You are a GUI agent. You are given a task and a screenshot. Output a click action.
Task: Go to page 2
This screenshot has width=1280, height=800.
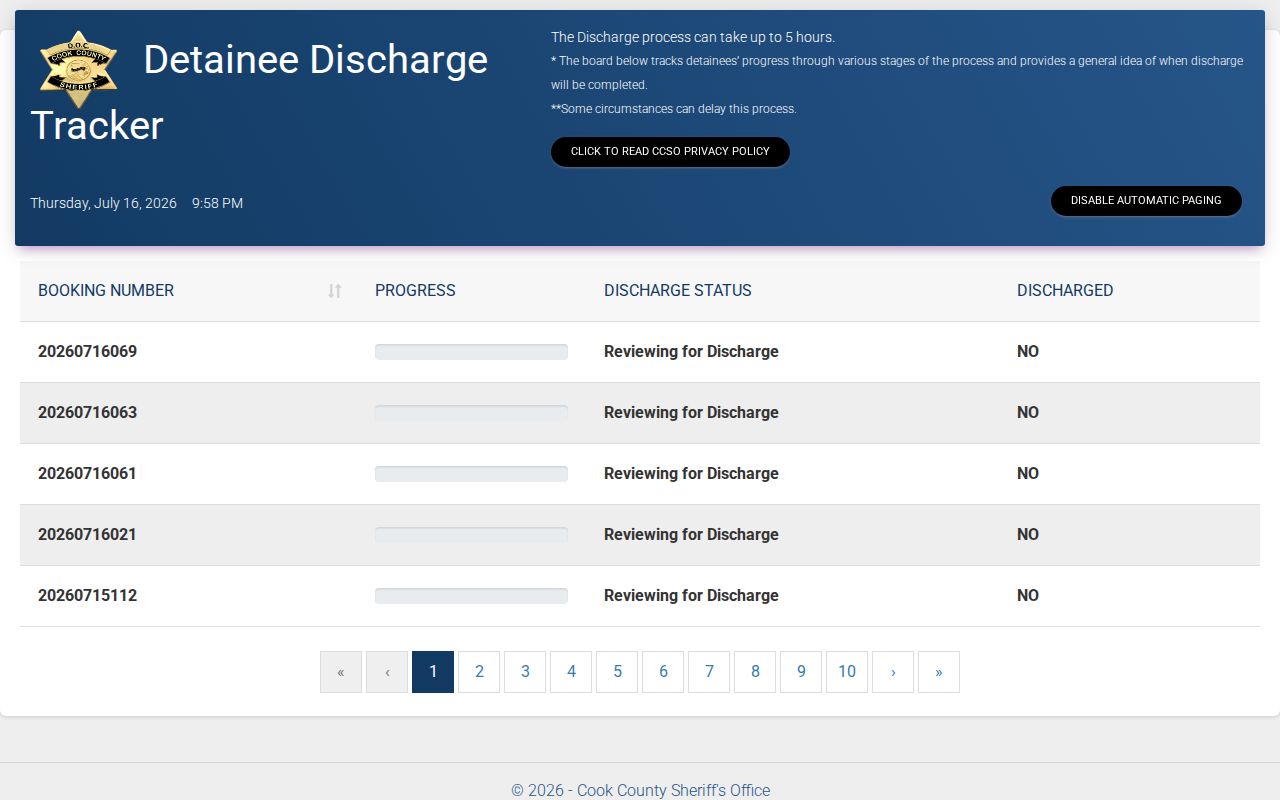click(x=479, y=672)
